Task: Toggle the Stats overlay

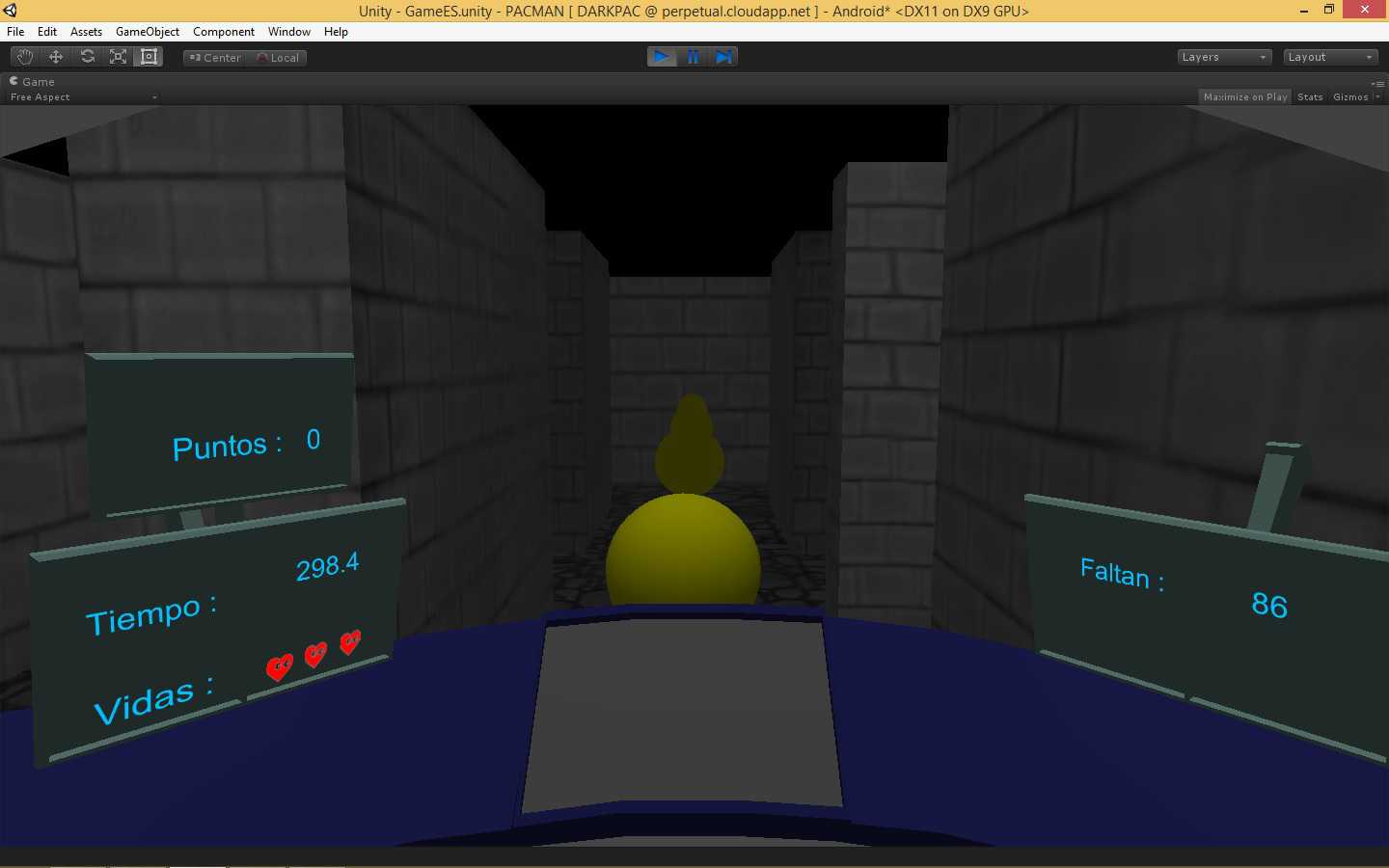Action: click(1310, 97)
